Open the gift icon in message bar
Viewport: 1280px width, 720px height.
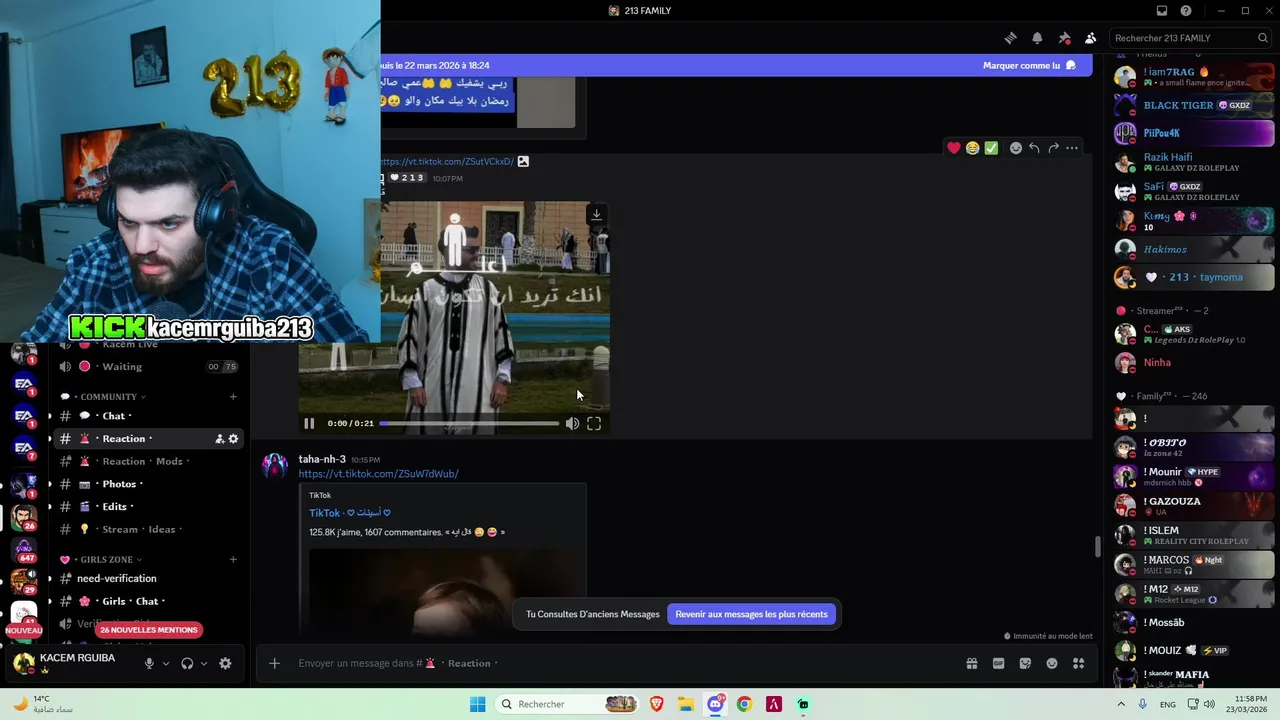[971, 663]
